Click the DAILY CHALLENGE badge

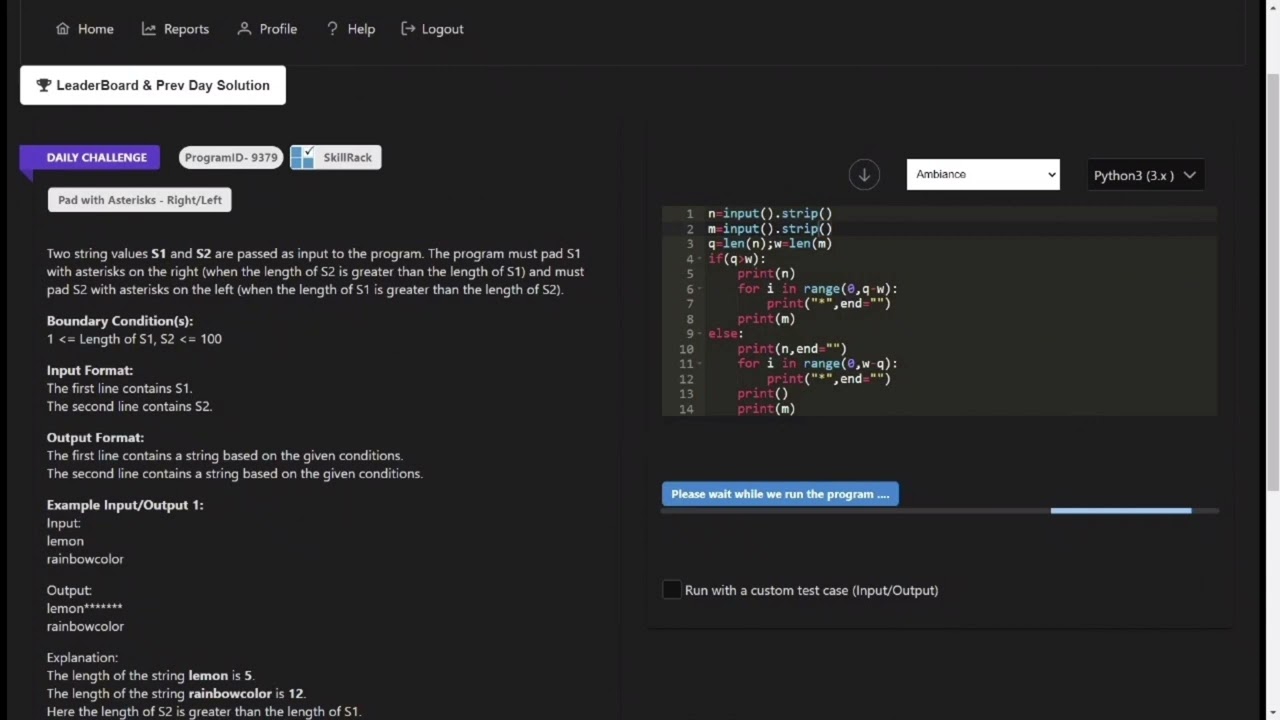click(x=96, y=157)
